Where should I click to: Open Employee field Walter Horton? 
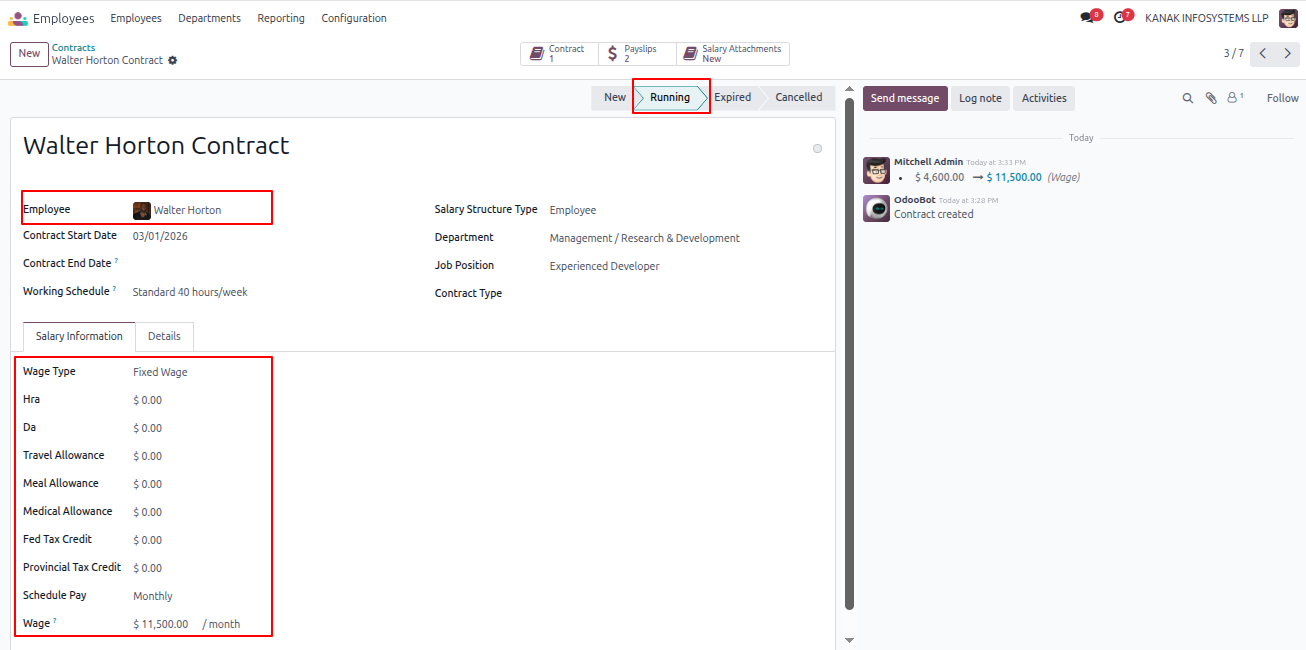[x=187, y=210]
